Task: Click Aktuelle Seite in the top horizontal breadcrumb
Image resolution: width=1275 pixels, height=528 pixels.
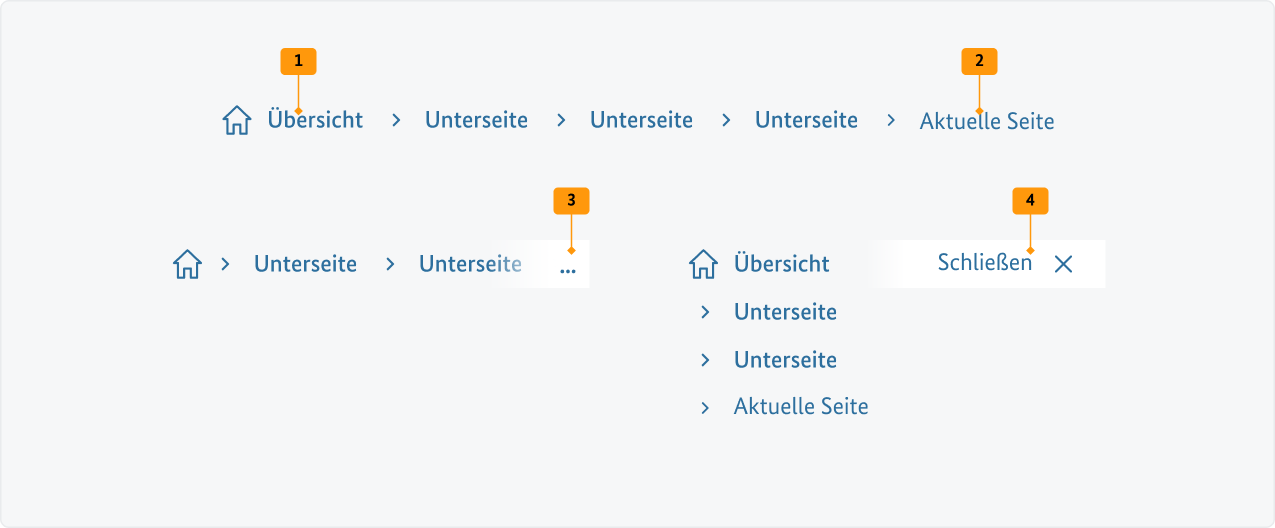Action: click(987, 122)
